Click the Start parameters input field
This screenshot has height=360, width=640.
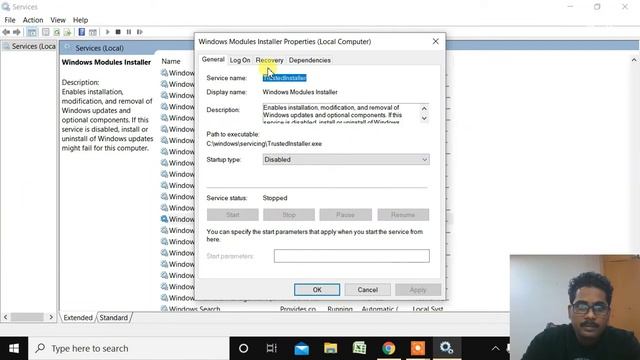pos(351,256)
